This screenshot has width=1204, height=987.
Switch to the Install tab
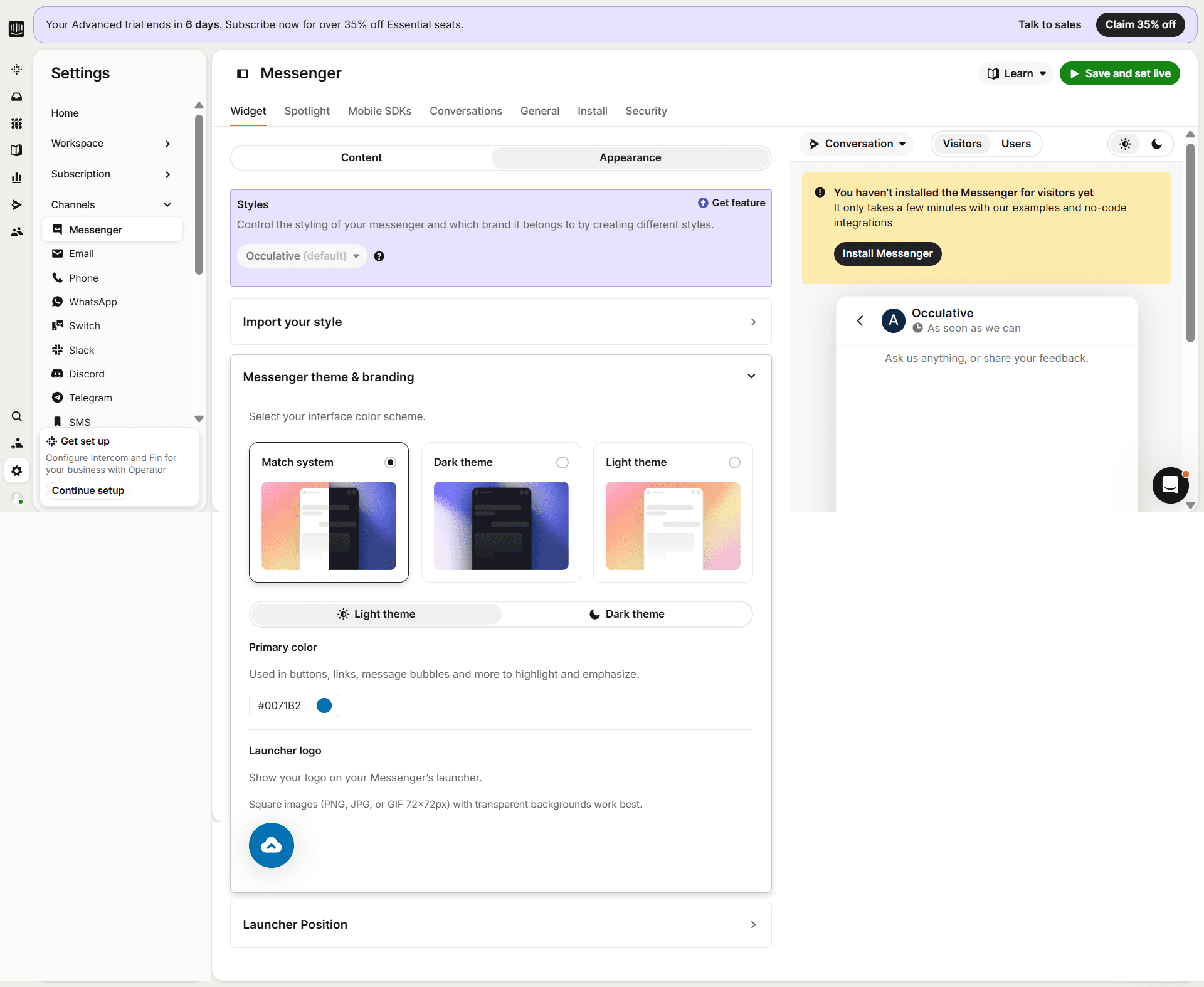coord(592,111)
